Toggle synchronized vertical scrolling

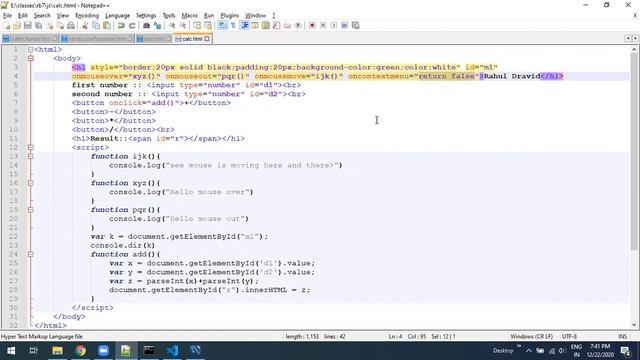197,25
